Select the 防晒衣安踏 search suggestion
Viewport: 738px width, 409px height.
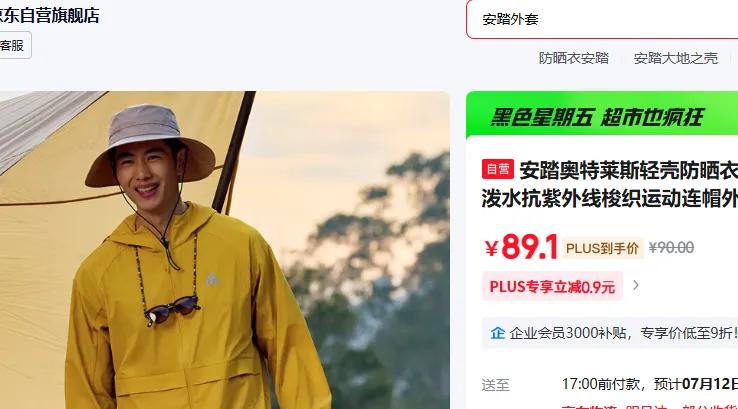574,58
